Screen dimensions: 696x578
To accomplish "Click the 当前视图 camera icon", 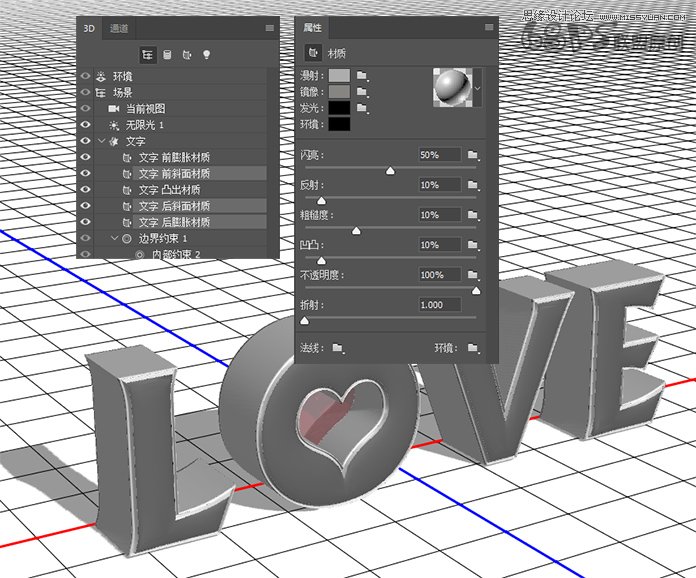I will [114, 109].
